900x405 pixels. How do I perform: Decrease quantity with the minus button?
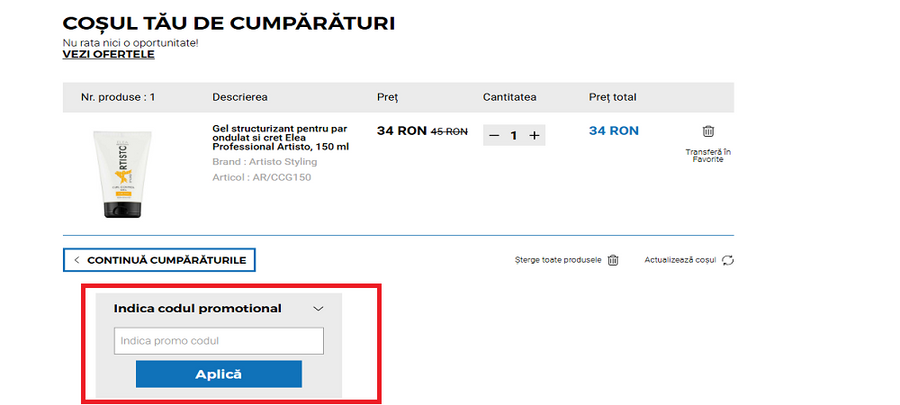pyautogui.click(x=494, y=135)
